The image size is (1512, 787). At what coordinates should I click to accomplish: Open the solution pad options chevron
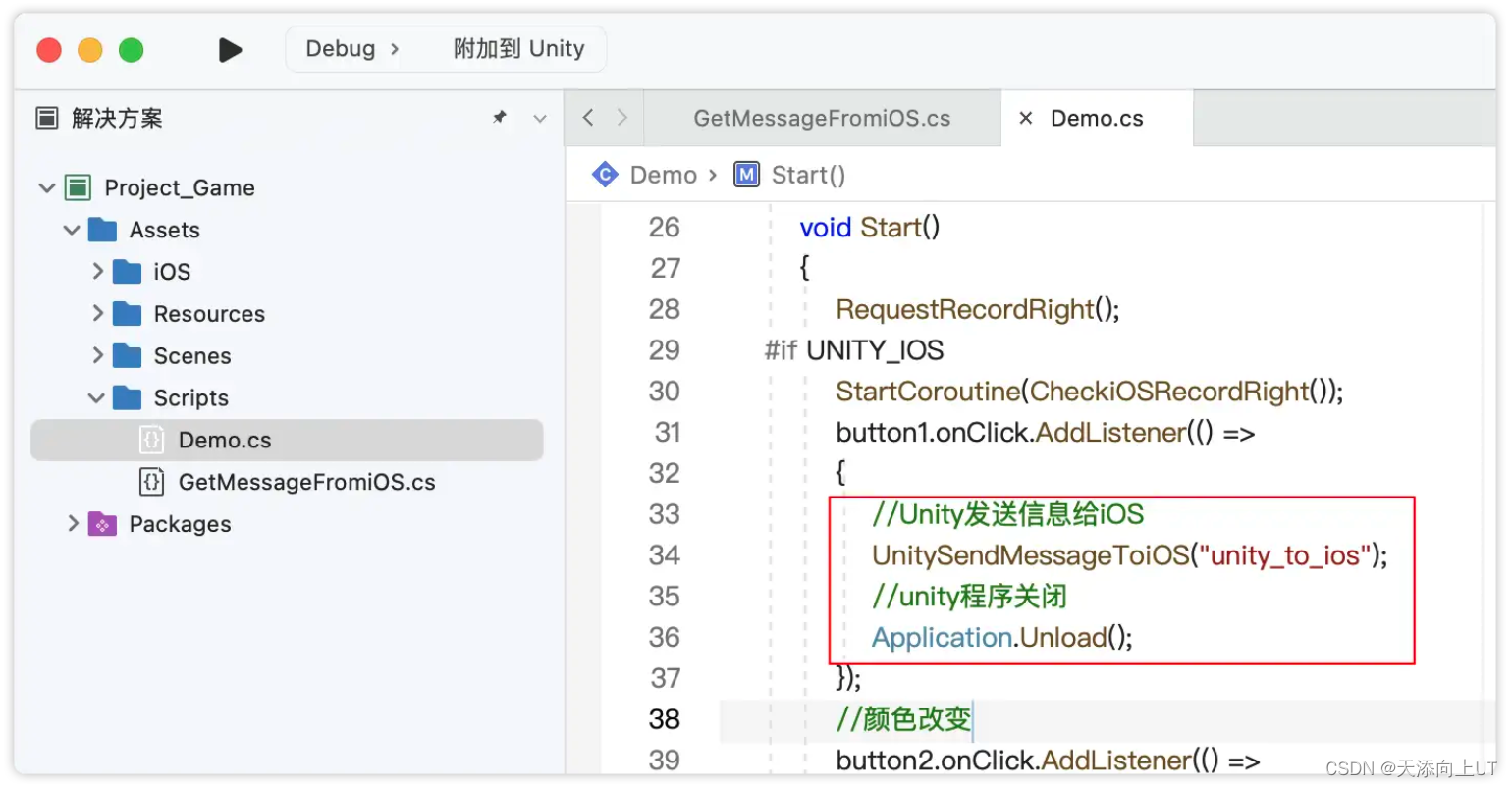coord(539,119)
